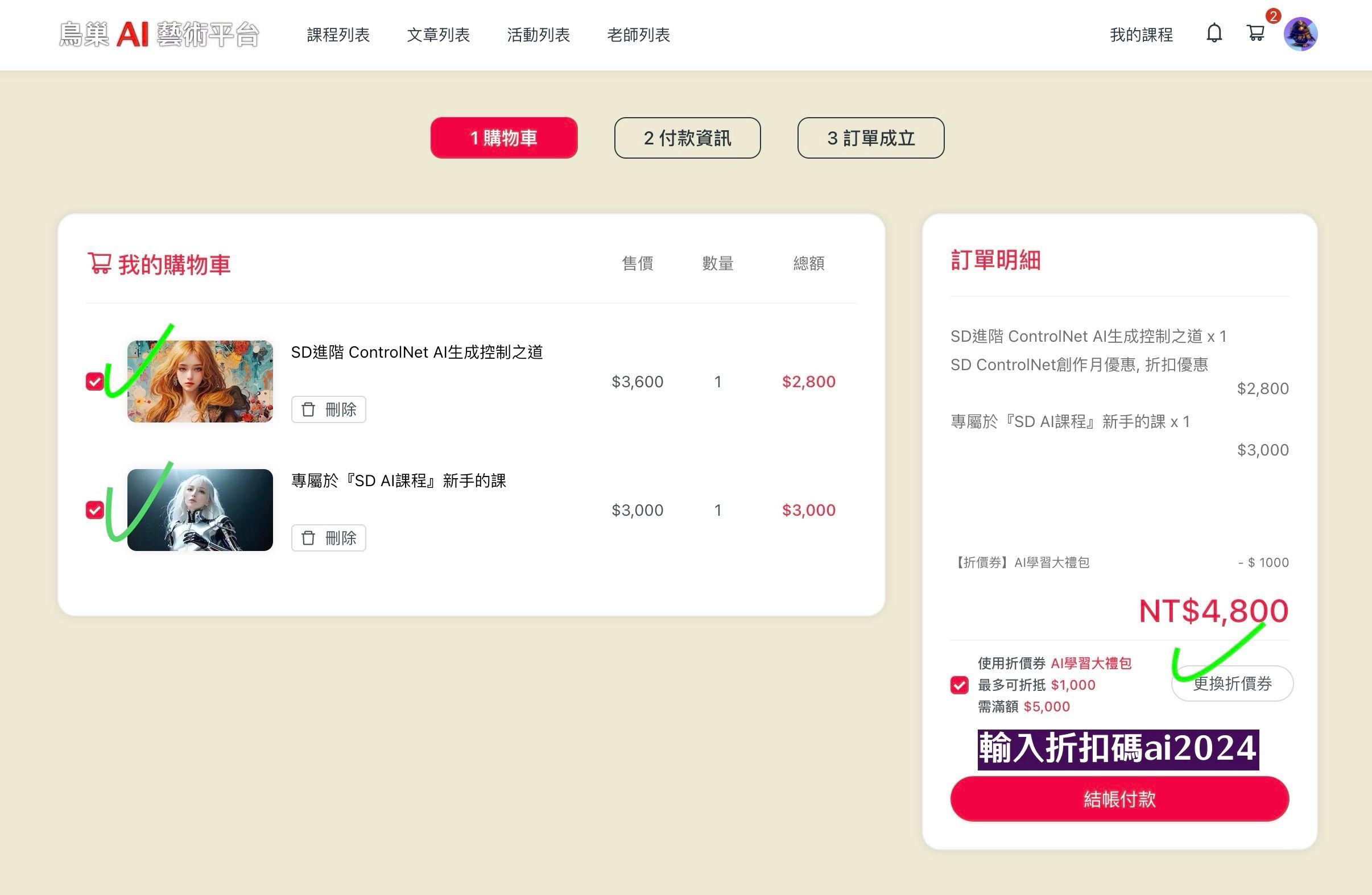1372x895 pixels.
Task: Click the red cart icon beside 我的購物車
Action: coord(99,263)
